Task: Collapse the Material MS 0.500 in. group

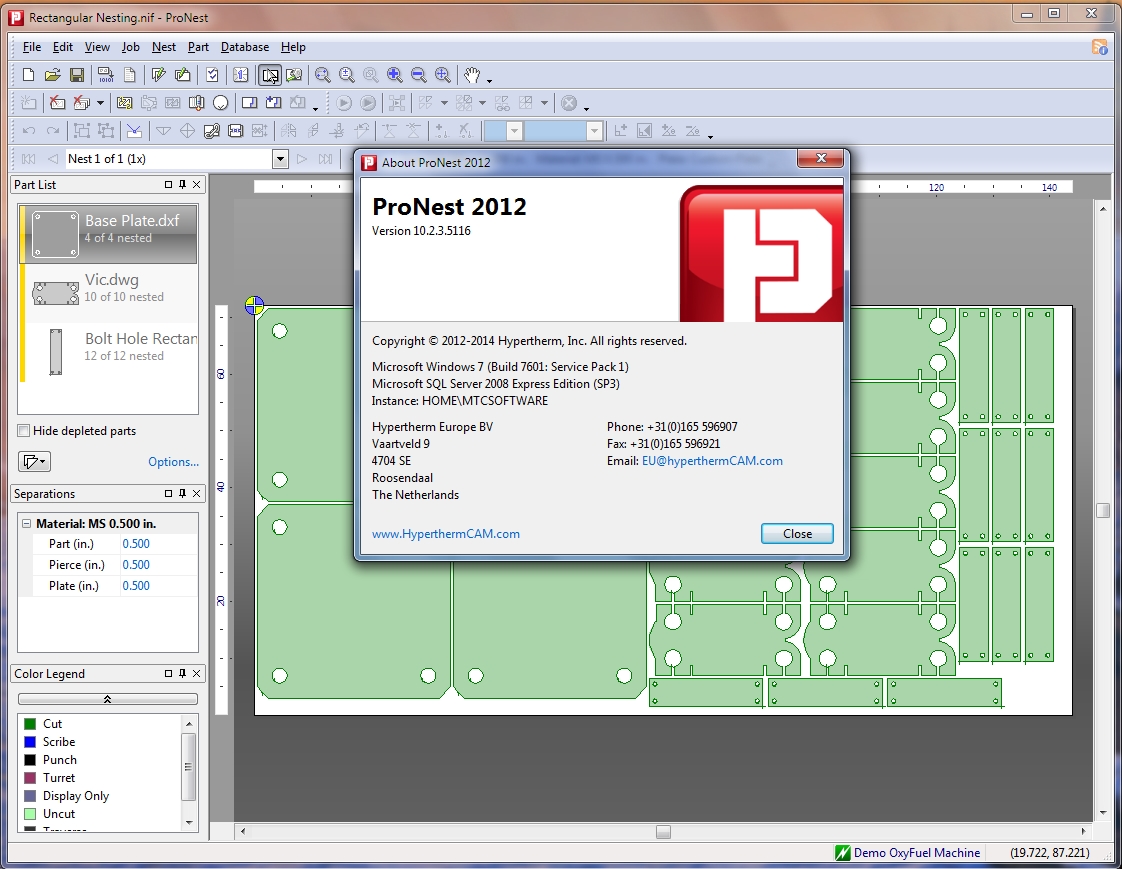Action: tap(25, 524)
